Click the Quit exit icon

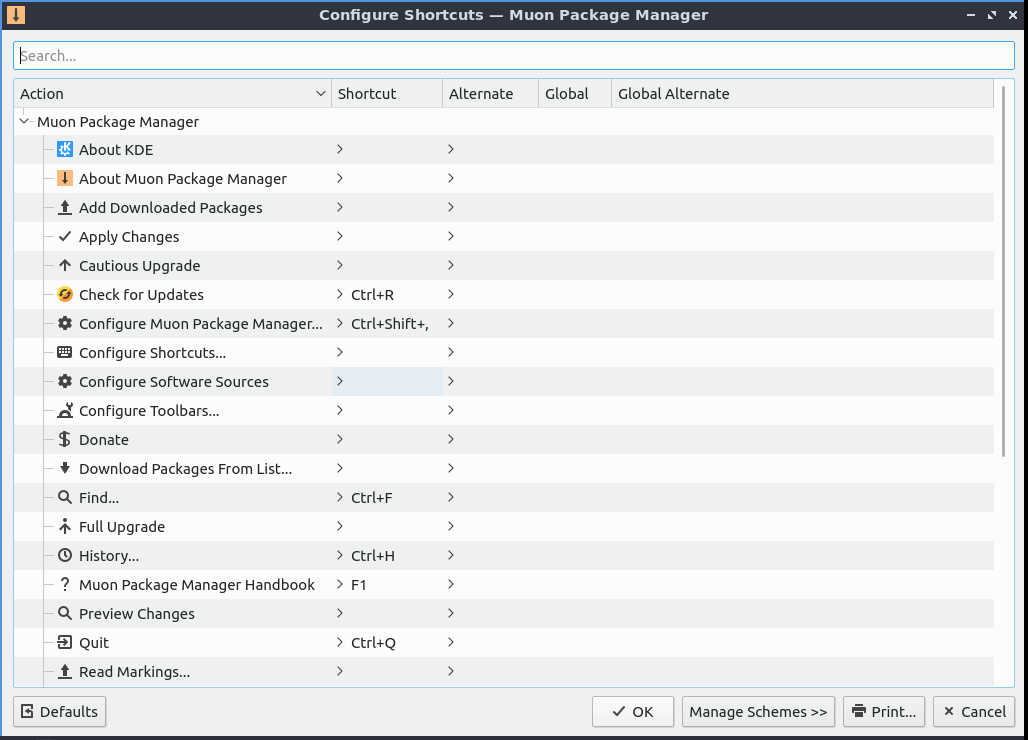pos(65,643)
